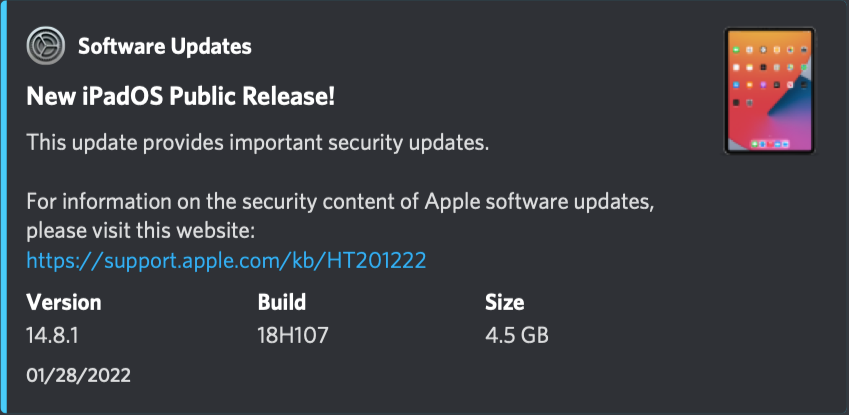Screen dimensions: 849x415
Task: Select the Software Updates author name
Action: 165,47
